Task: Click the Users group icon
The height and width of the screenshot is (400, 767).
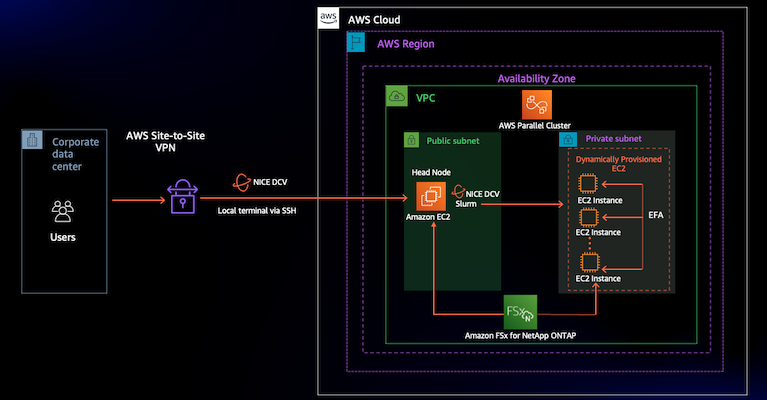Action: pos(63,211)
